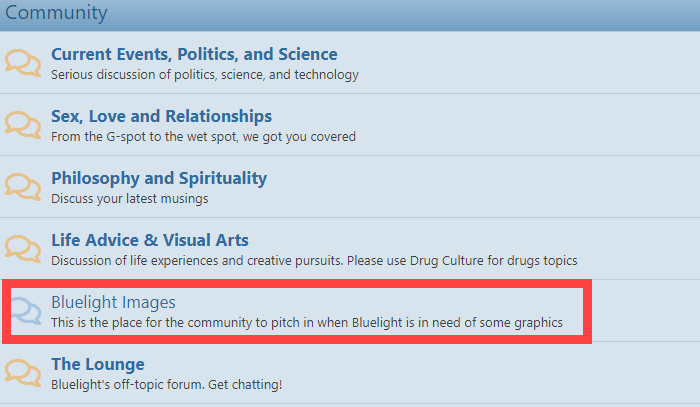Click the Philosophy and Spirituality forum icon
This screenshot has height=407, width=700.
click(23, 187)
